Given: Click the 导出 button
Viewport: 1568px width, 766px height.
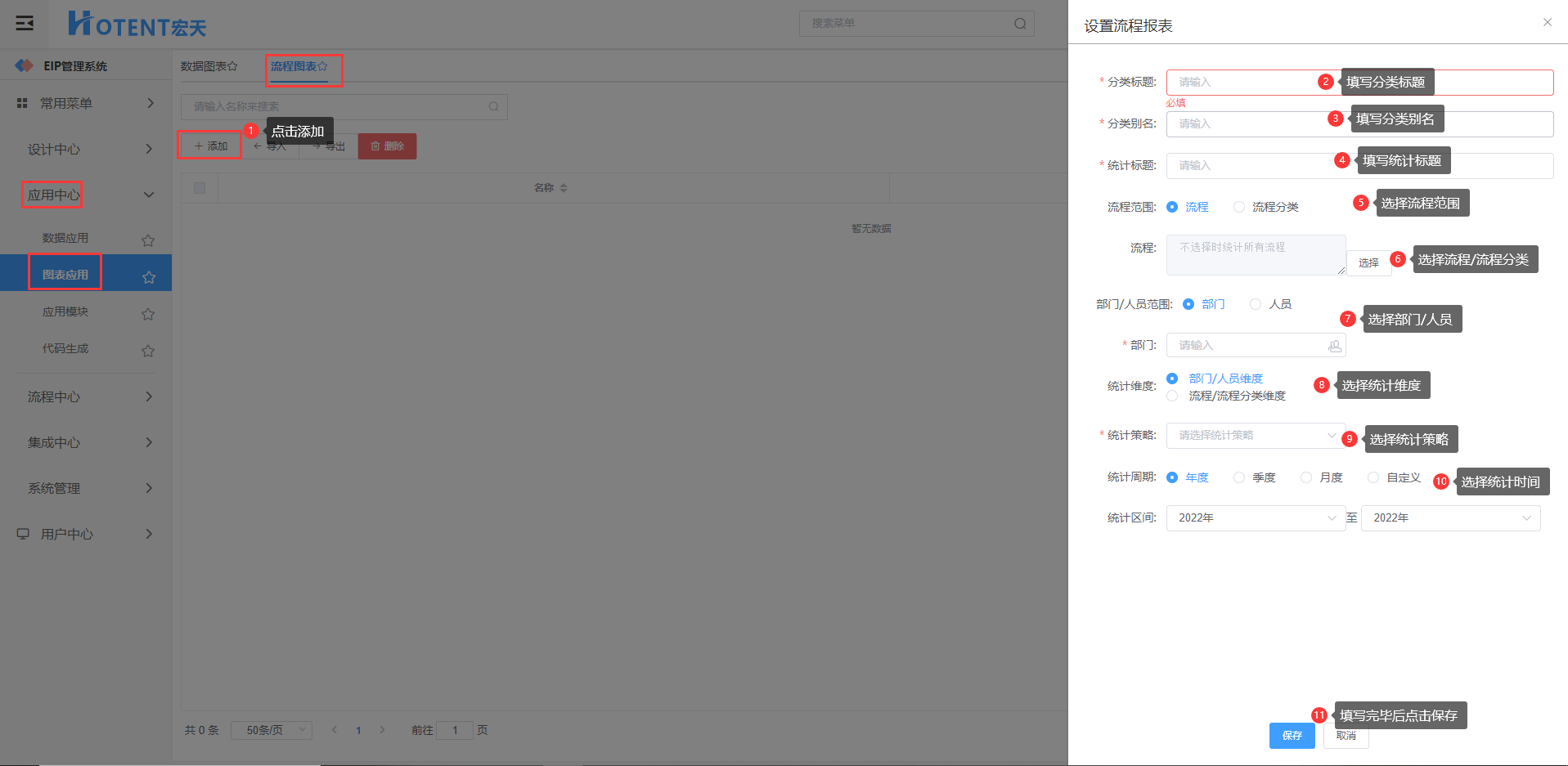Looking at the screenshot, I should [329, 146].
